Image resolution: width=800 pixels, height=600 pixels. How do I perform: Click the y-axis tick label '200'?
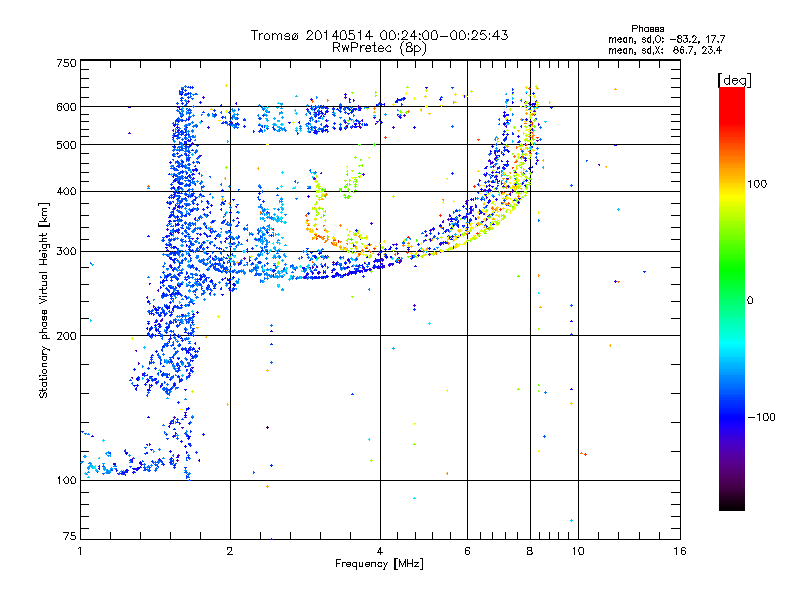pos(67,336)
